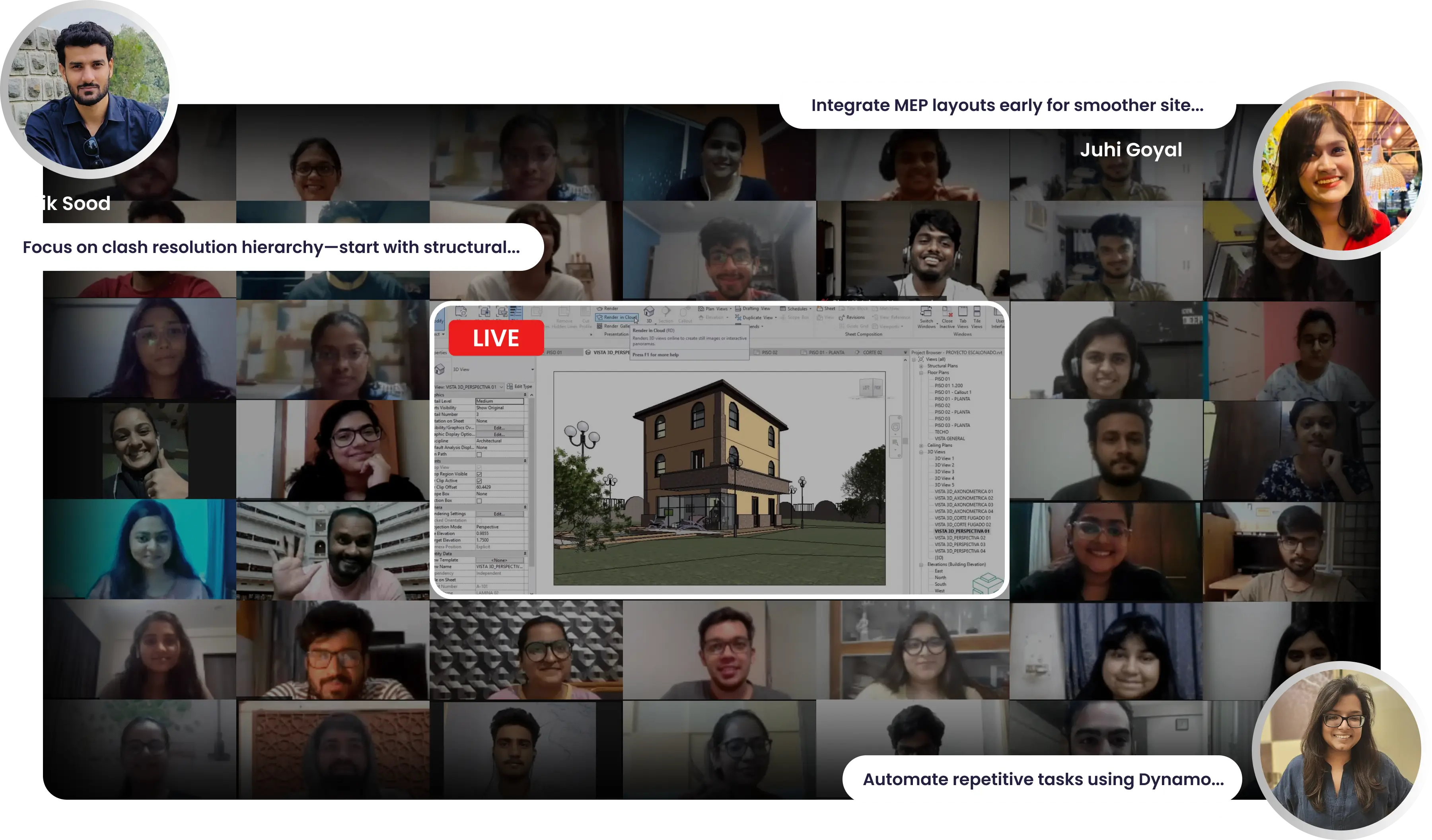Open VISTA GENERAL in Project Browser

pos(949,439)
